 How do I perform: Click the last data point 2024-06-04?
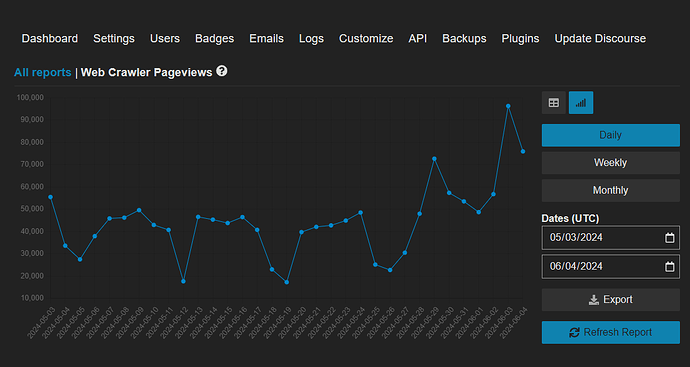click(x=523, y=151)
